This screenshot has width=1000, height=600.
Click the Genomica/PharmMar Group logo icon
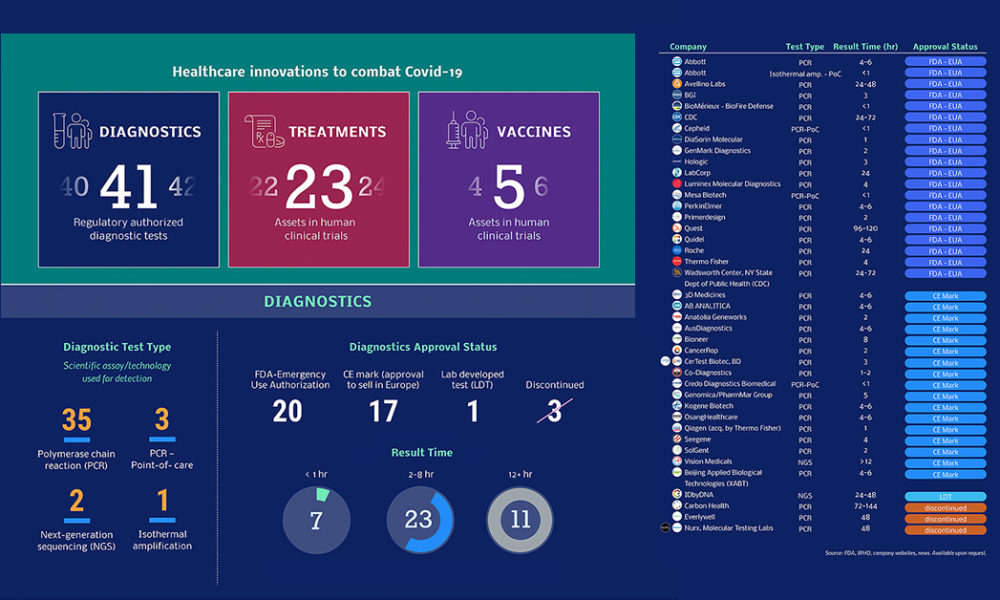coord(677,395)
